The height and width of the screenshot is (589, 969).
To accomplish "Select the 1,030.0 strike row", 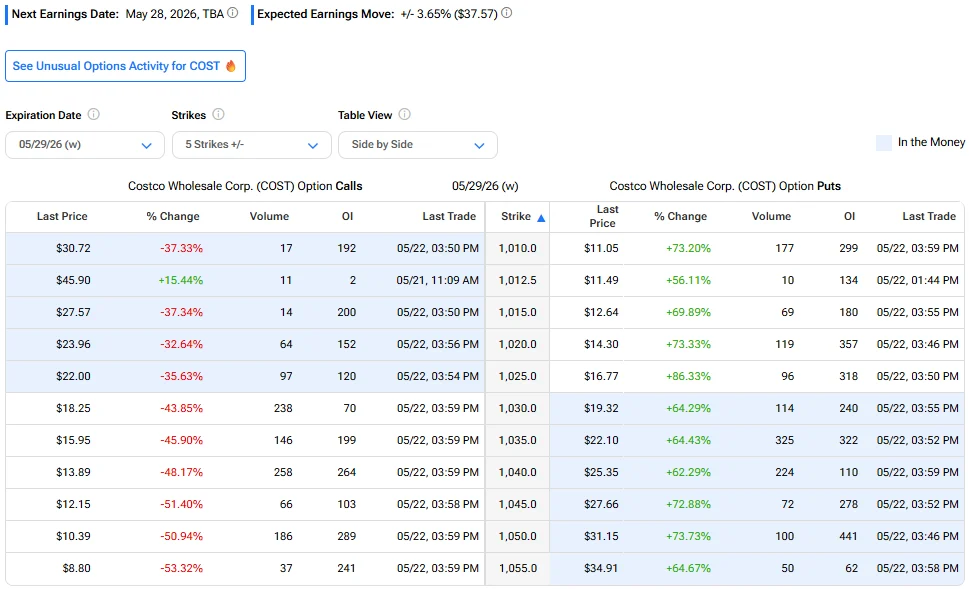I will [484, 409].
